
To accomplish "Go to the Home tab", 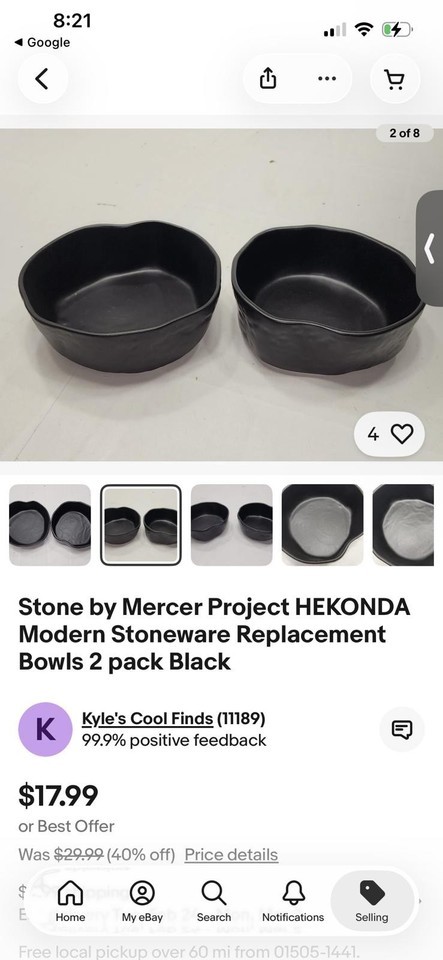I will [70, 901].
